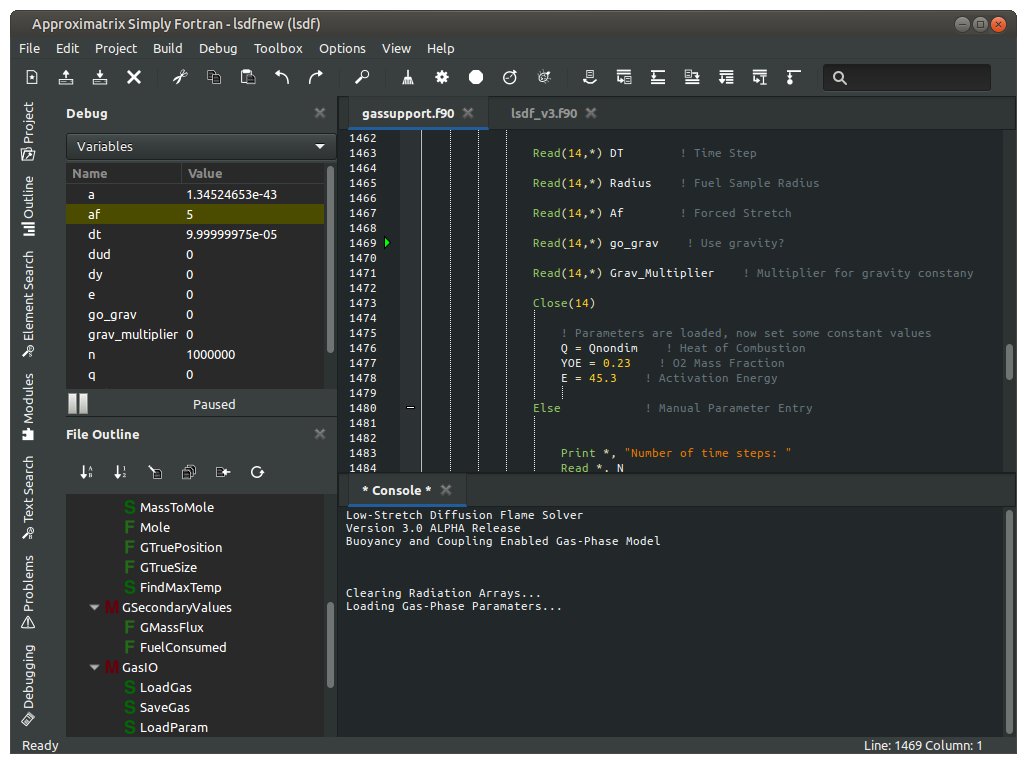The width and height of the screenshot is (1027, 764).
Task: Collapse the GasIO module node
Action: coord(94,667)
